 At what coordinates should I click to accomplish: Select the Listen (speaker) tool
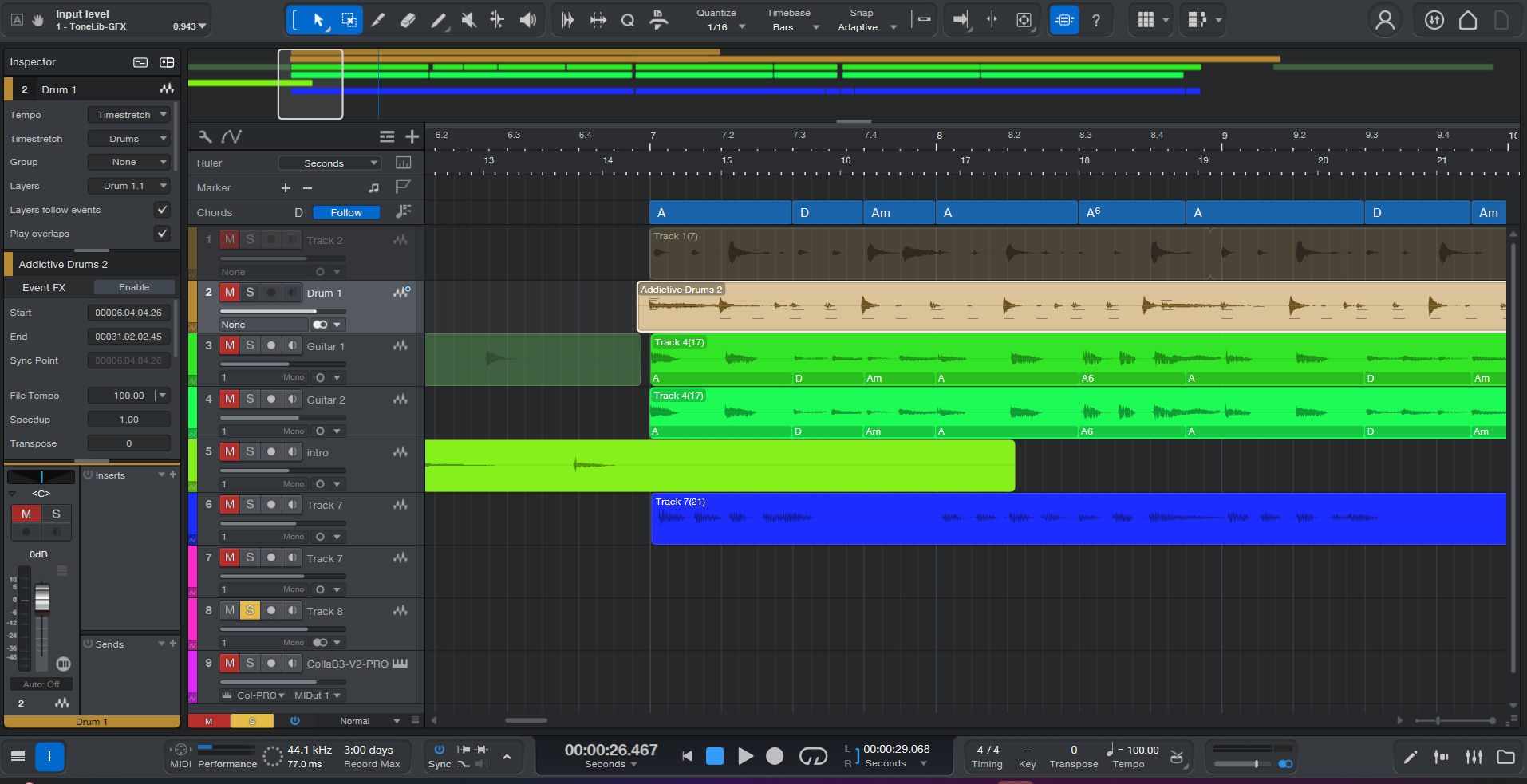(527, 20)
